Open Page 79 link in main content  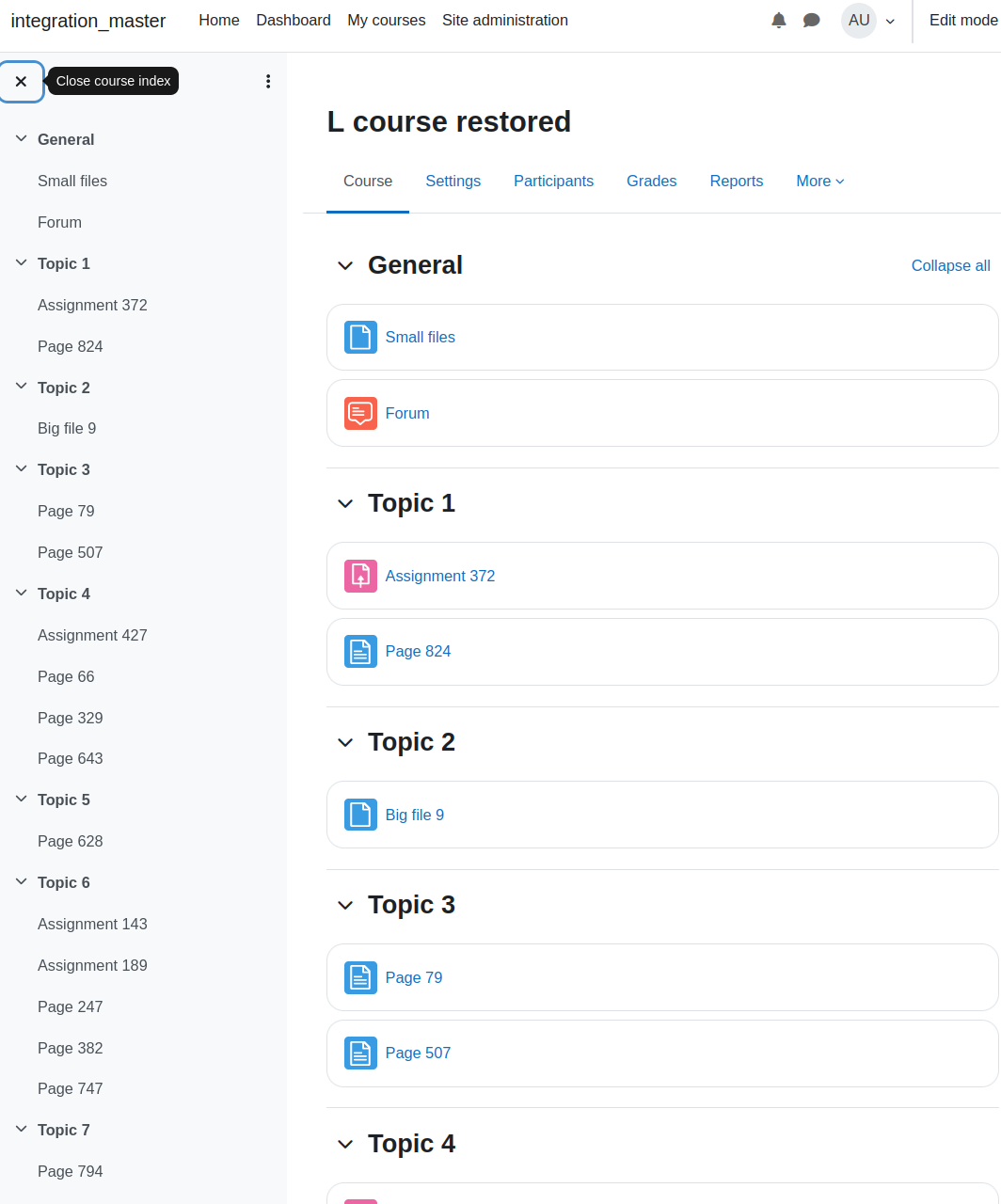click(x=413, y=978)
